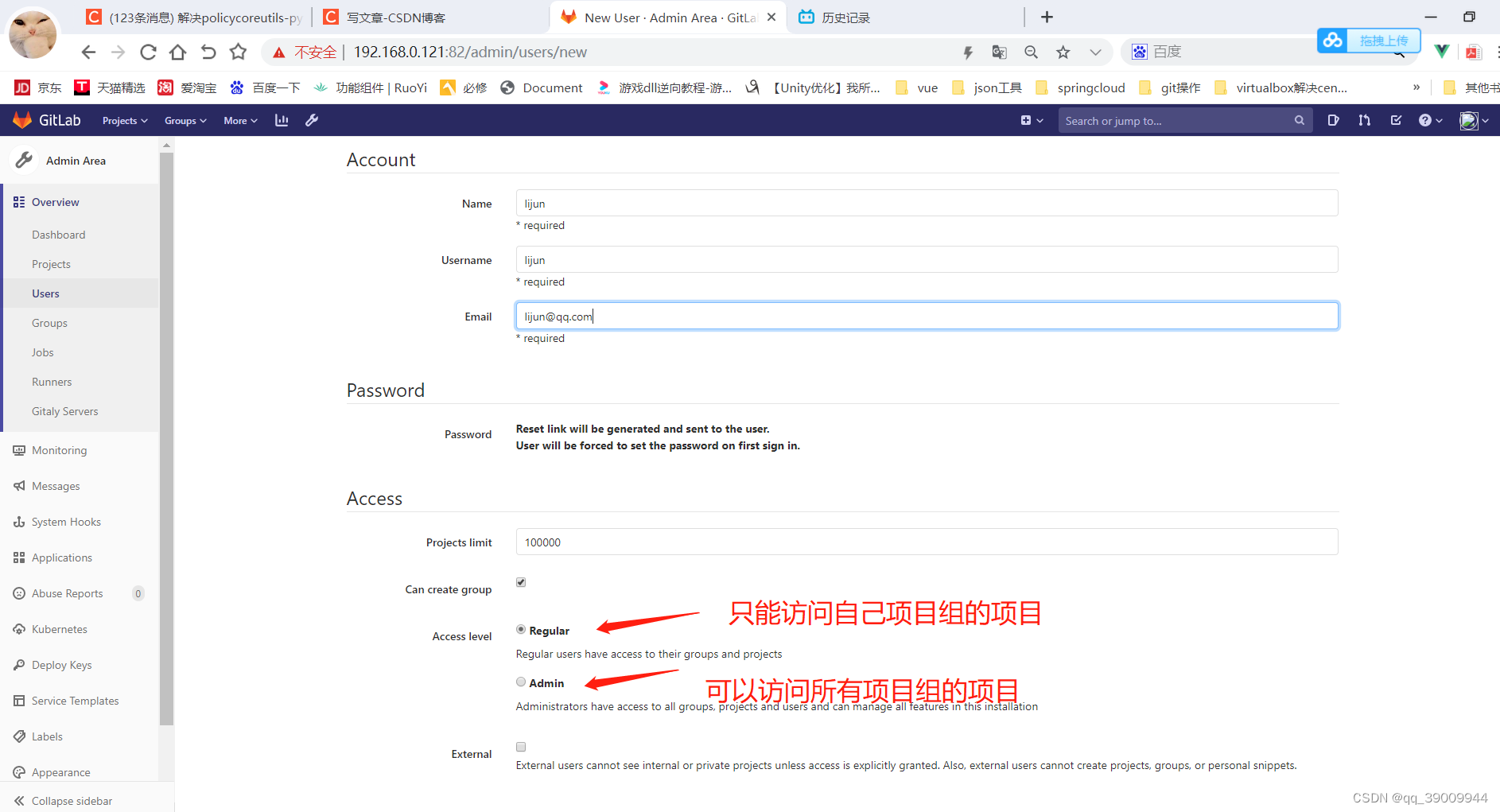Click the sidebar vertical scrollbar
Image resolution: width=1500 pixels, height=812 pixels.
point(166,437)
